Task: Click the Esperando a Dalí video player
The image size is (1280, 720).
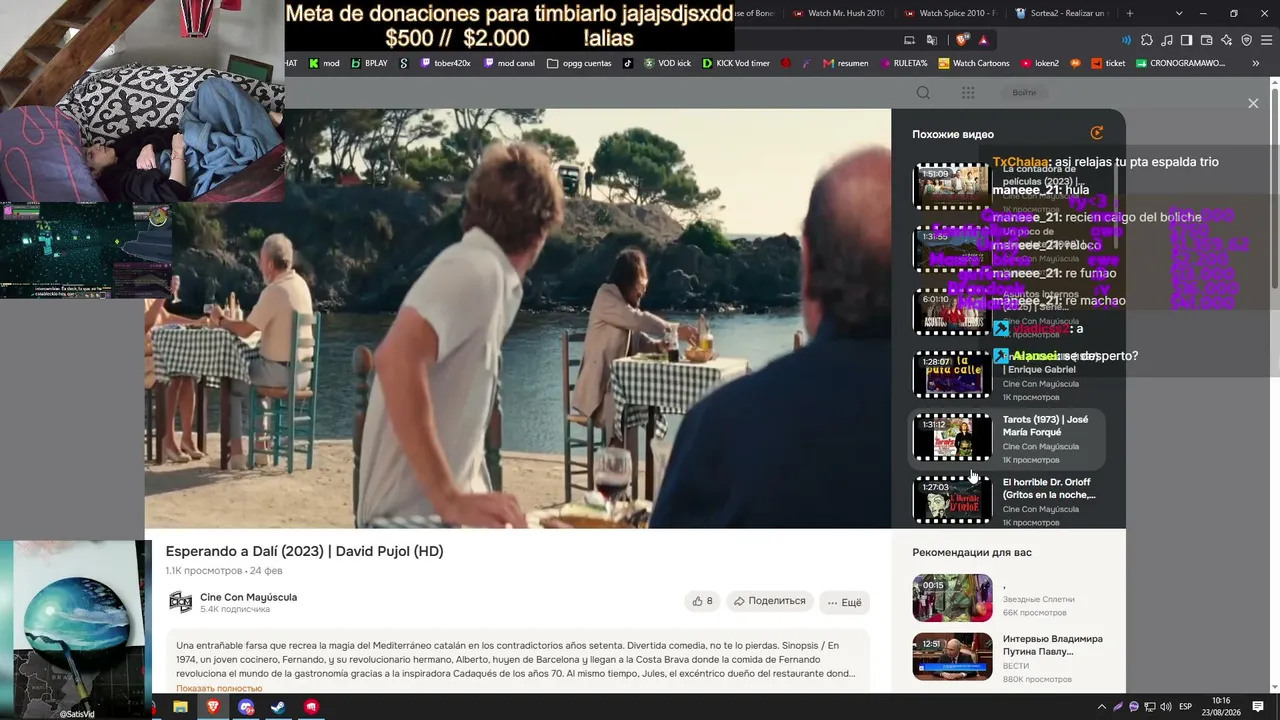Action: (518, 318)
